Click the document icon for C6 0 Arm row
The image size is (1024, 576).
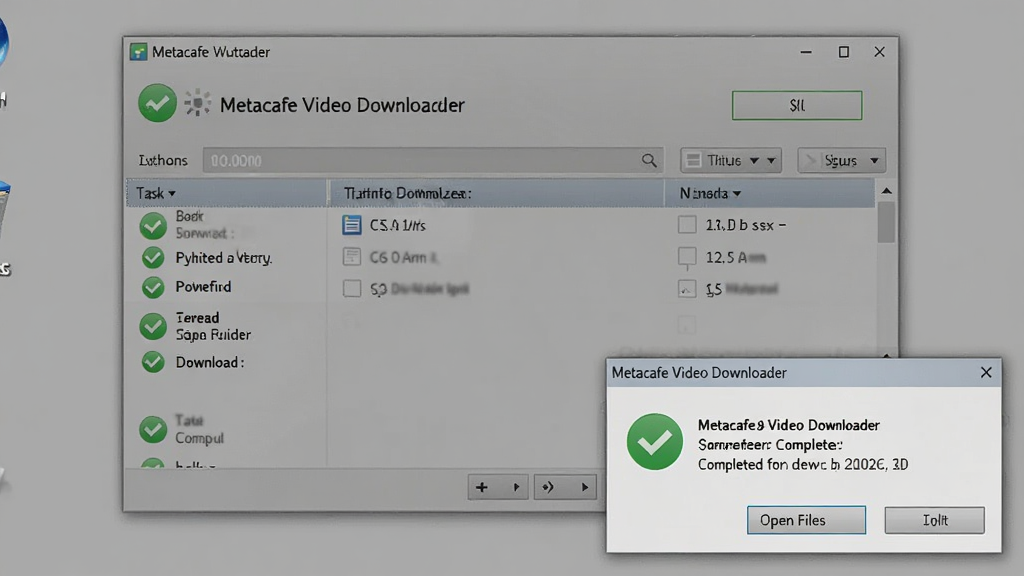pyautogui.click(x=351, y=257)
